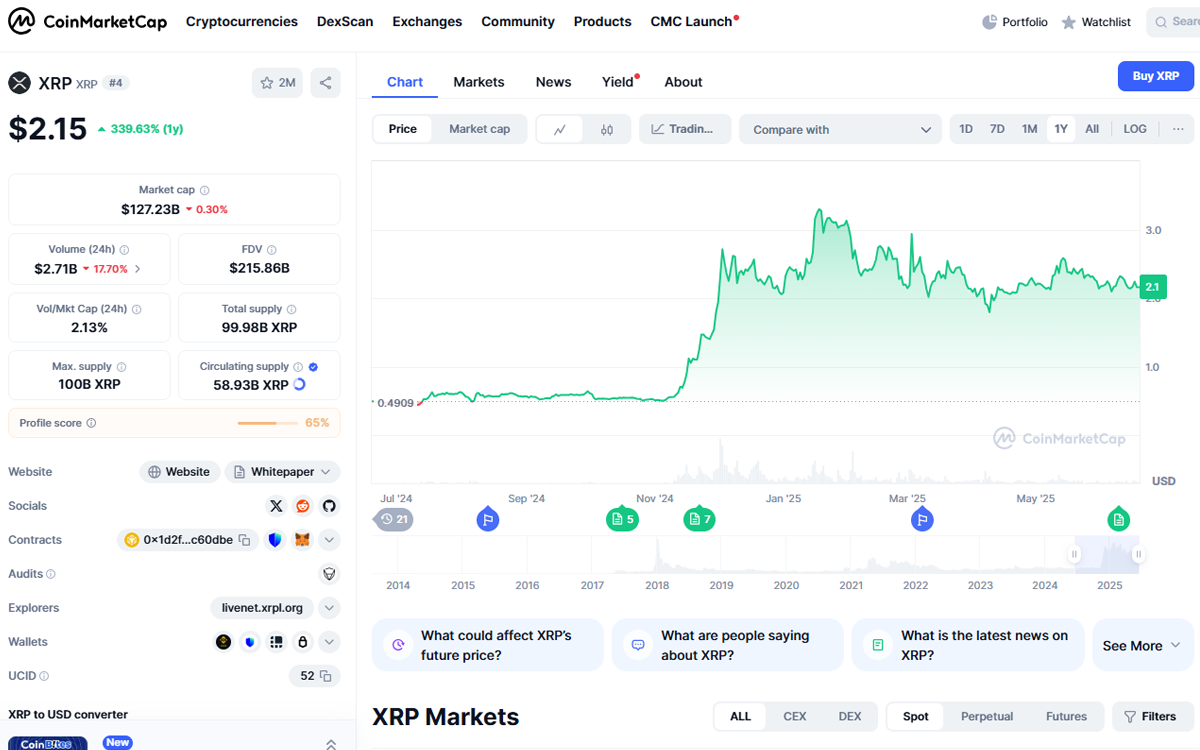Show Market cap info tooltip icon
This screenshot has height=750, width=1200.
click(205, 190)
